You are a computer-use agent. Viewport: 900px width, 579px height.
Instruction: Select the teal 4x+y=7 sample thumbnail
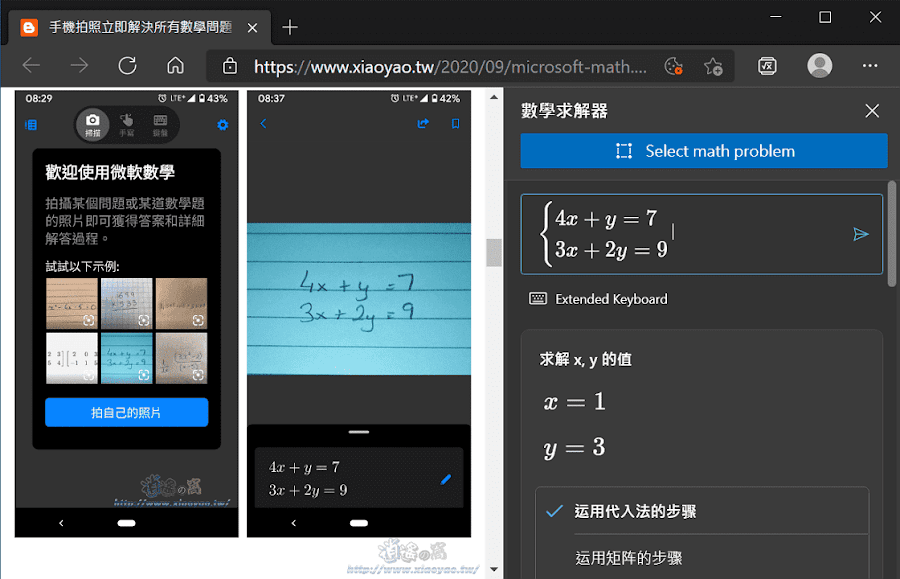pos(126,358)
